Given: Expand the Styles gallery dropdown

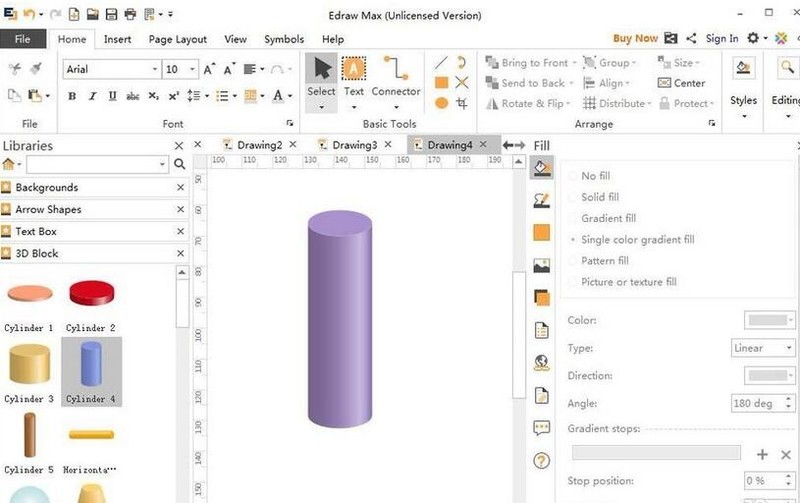Looking at the screenshot, I should (744, 116).
